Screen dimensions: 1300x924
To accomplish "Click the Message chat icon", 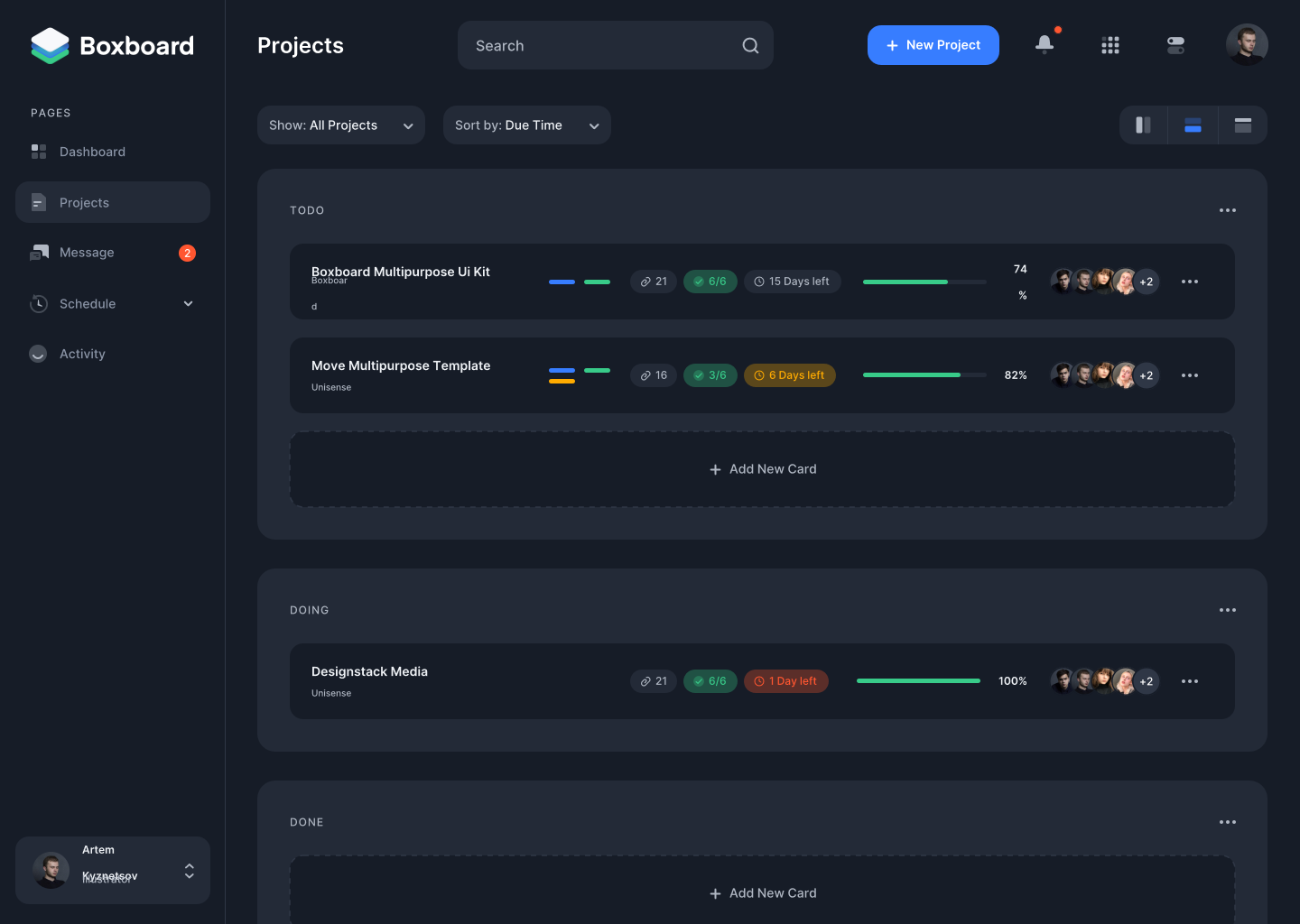I will (39, 253).
